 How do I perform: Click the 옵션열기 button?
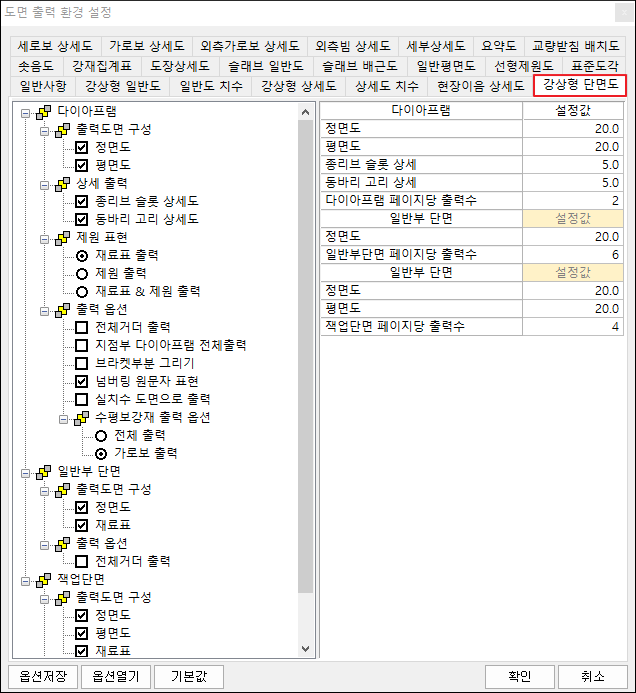[116, 676]
